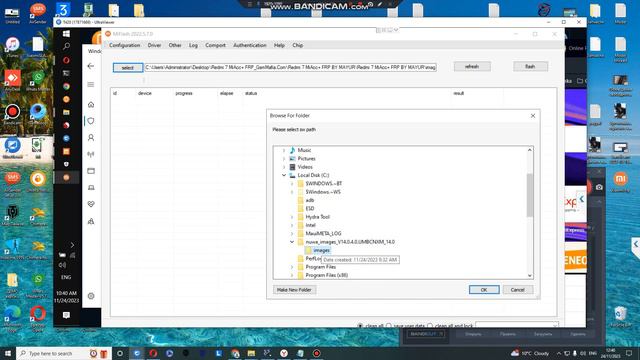
Task: Open Virus & threat protection shield icon
Action: tap(91, 121)
